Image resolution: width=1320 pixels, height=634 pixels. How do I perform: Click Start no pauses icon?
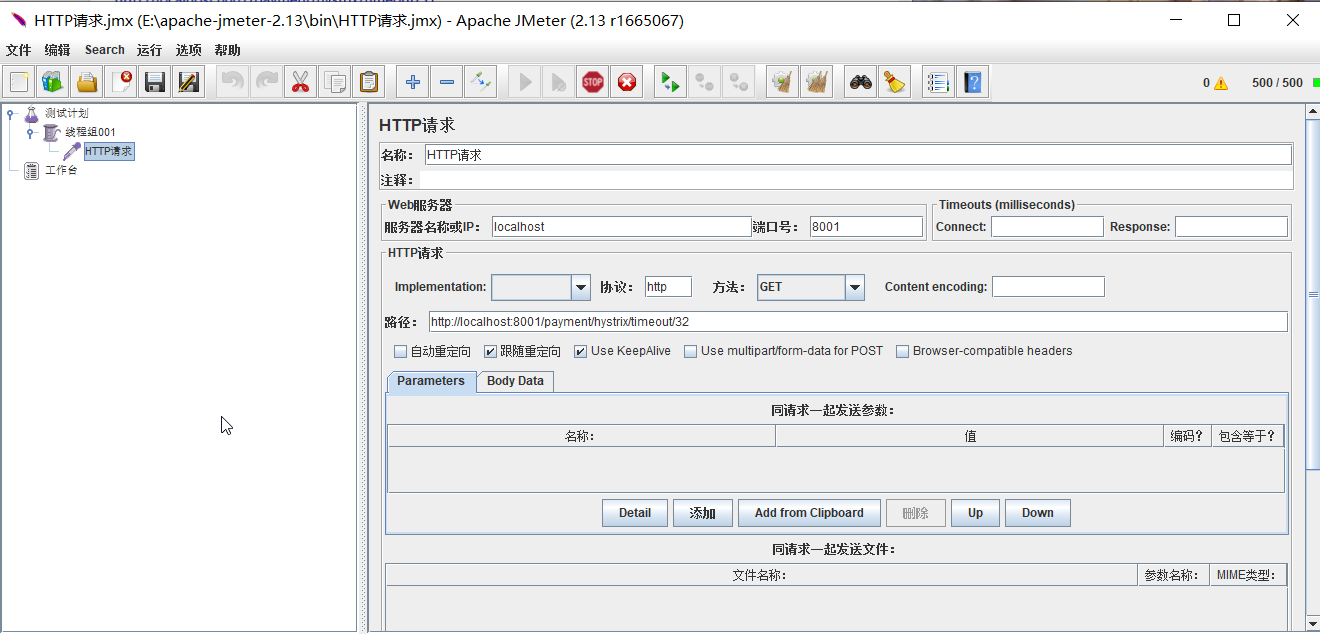tap(559, 82)
